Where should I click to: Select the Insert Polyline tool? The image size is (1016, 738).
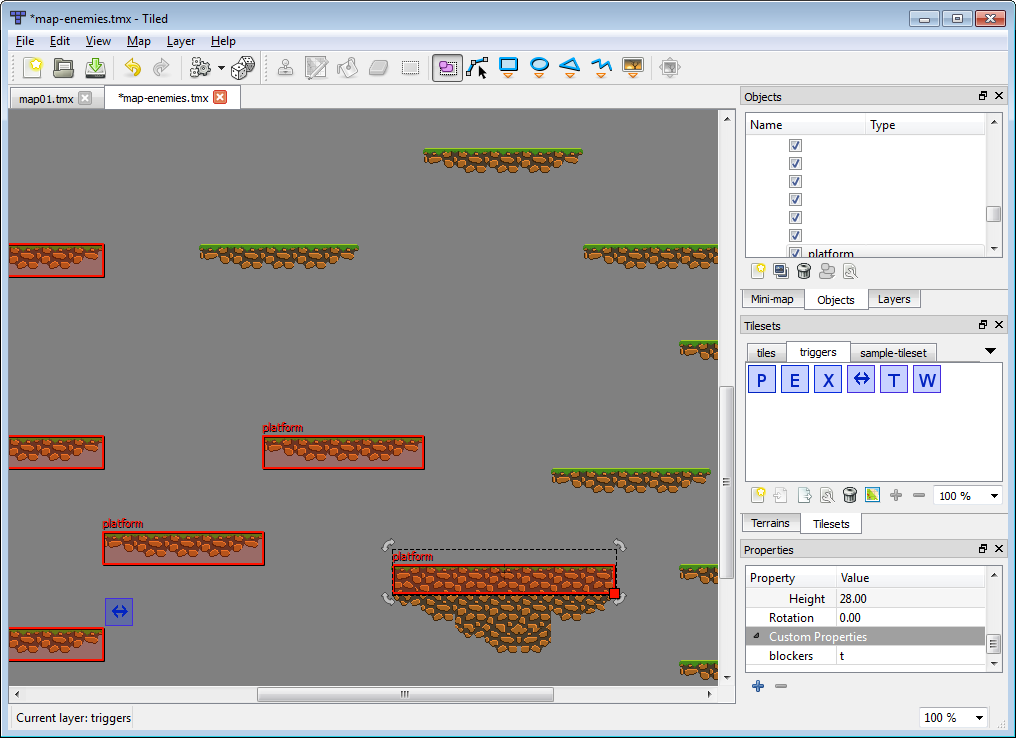(x=601, y=67)
